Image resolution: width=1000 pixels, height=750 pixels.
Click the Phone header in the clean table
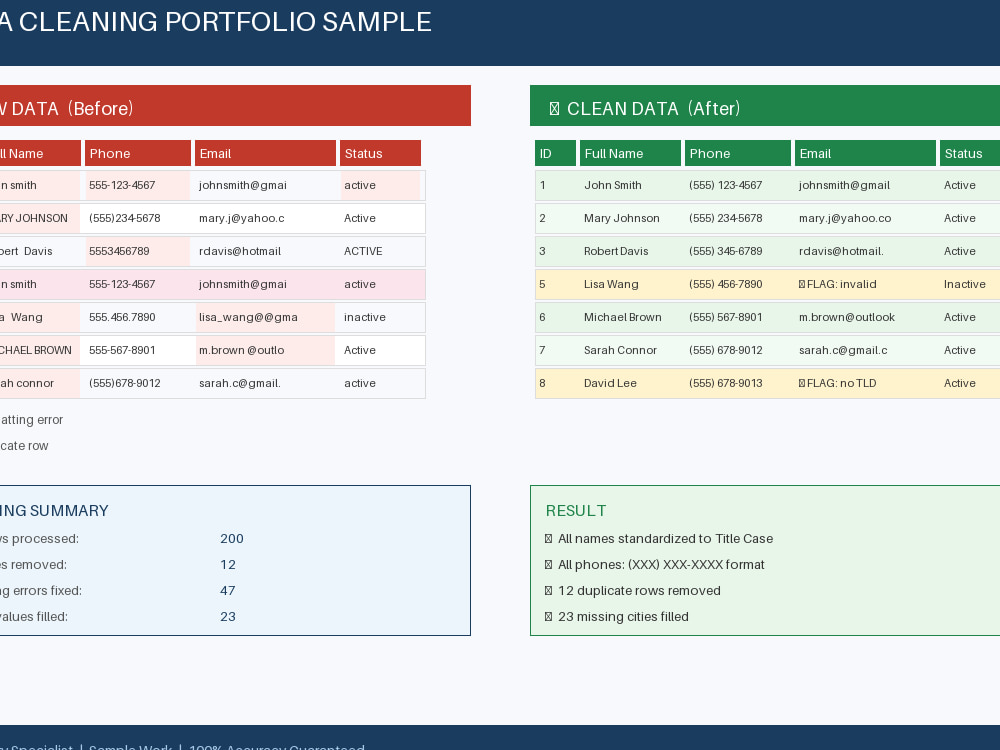(x=738, y=153)
